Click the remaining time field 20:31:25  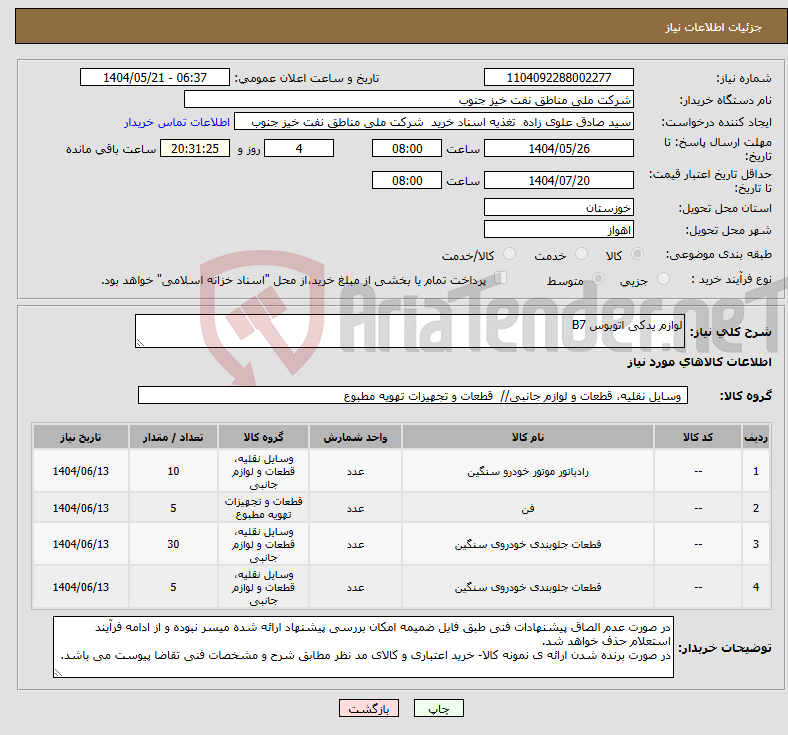[195, 149]
